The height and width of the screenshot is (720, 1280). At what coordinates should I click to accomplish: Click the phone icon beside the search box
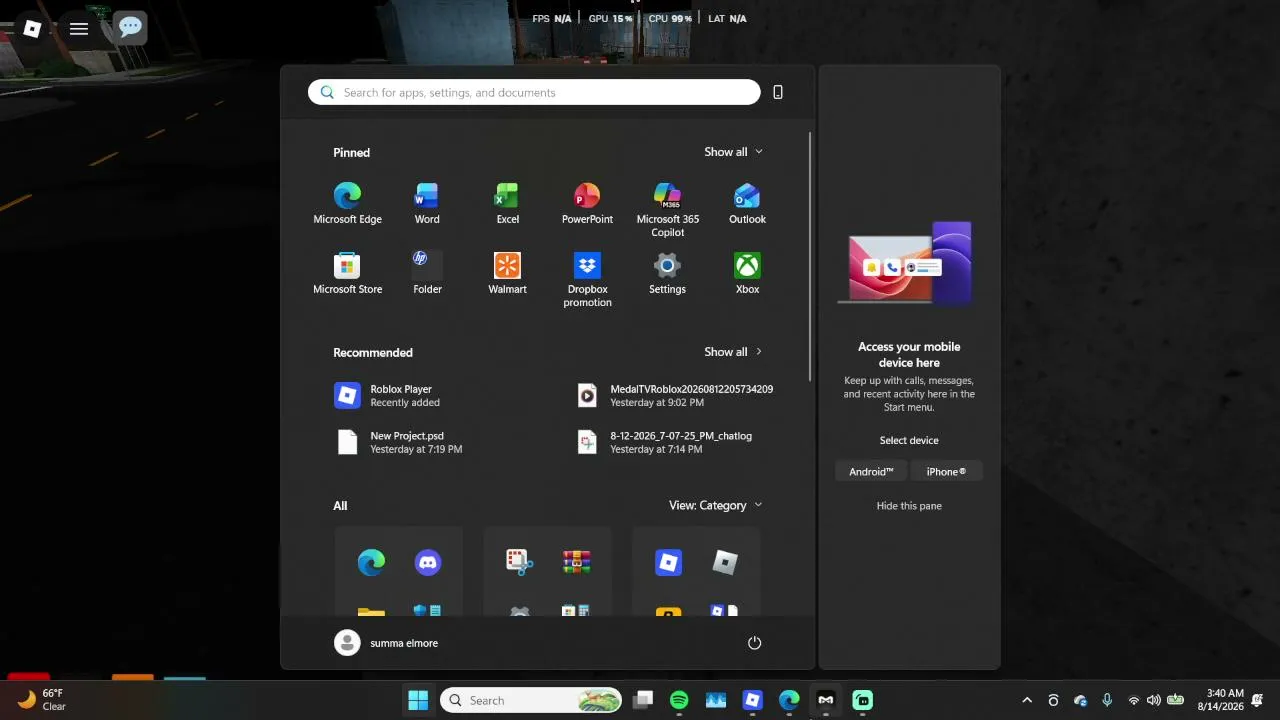coord(778,92)
